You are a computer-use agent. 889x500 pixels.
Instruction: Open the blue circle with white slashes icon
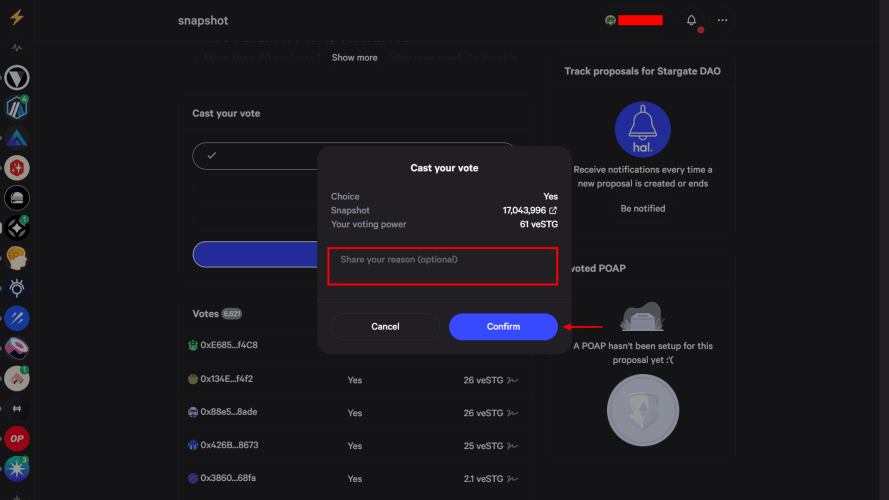pos(17,318)
